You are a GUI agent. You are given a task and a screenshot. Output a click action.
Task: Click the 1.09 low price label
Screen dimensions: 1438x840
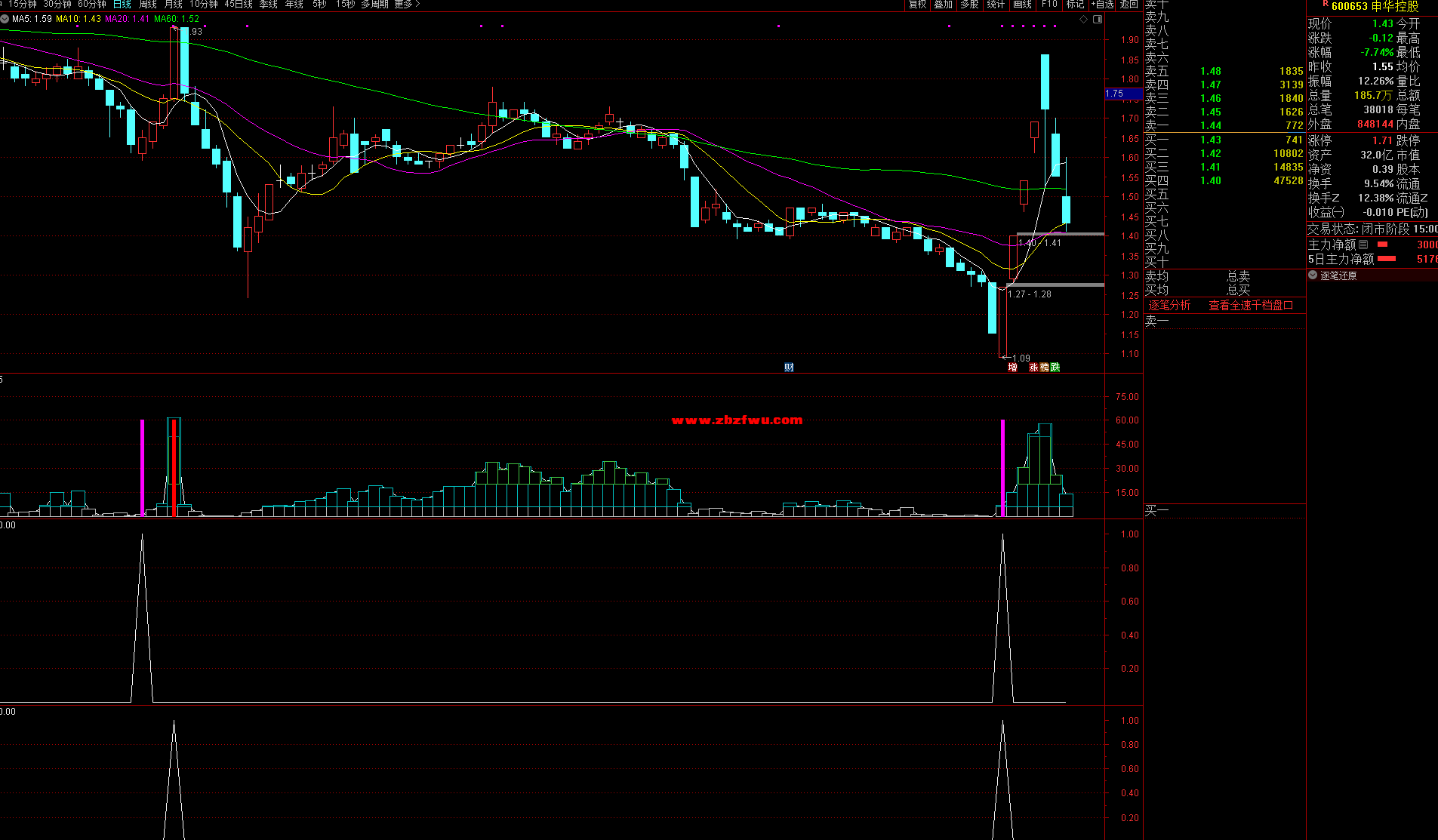[1021, 358]
